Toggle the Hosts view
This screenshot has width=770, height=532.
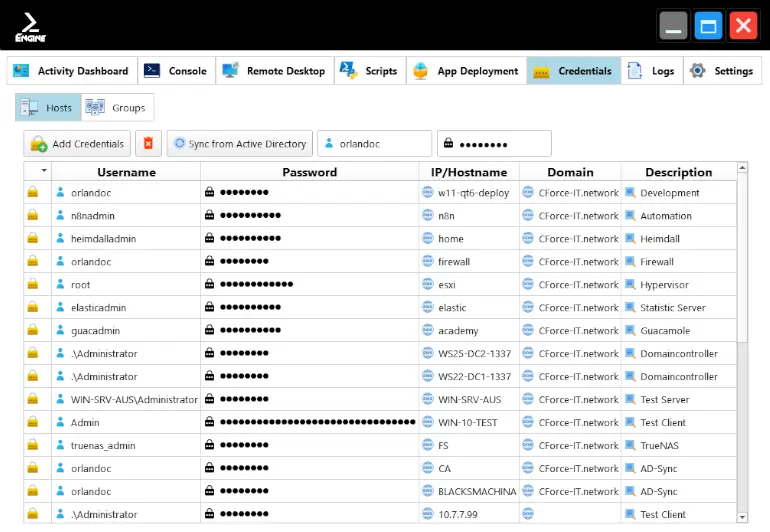(x=46, y=108)
